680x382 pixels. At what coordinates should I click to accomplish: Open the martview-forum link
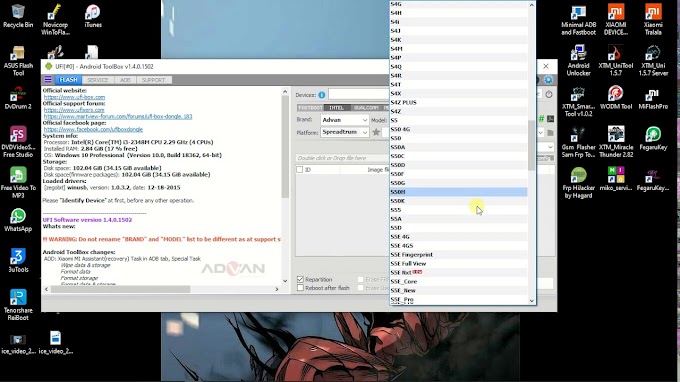118,116
